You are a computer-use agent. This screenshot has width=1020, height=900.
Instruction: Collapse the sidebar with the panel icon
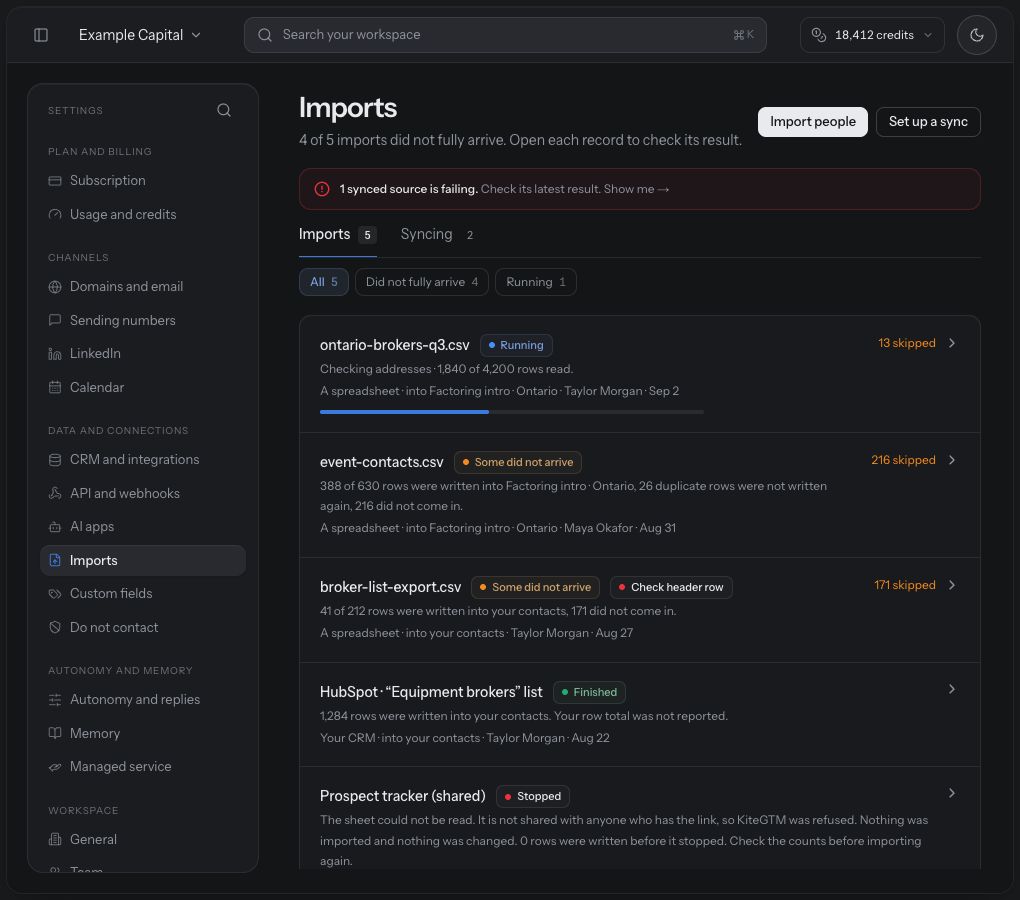coord(40,34)
